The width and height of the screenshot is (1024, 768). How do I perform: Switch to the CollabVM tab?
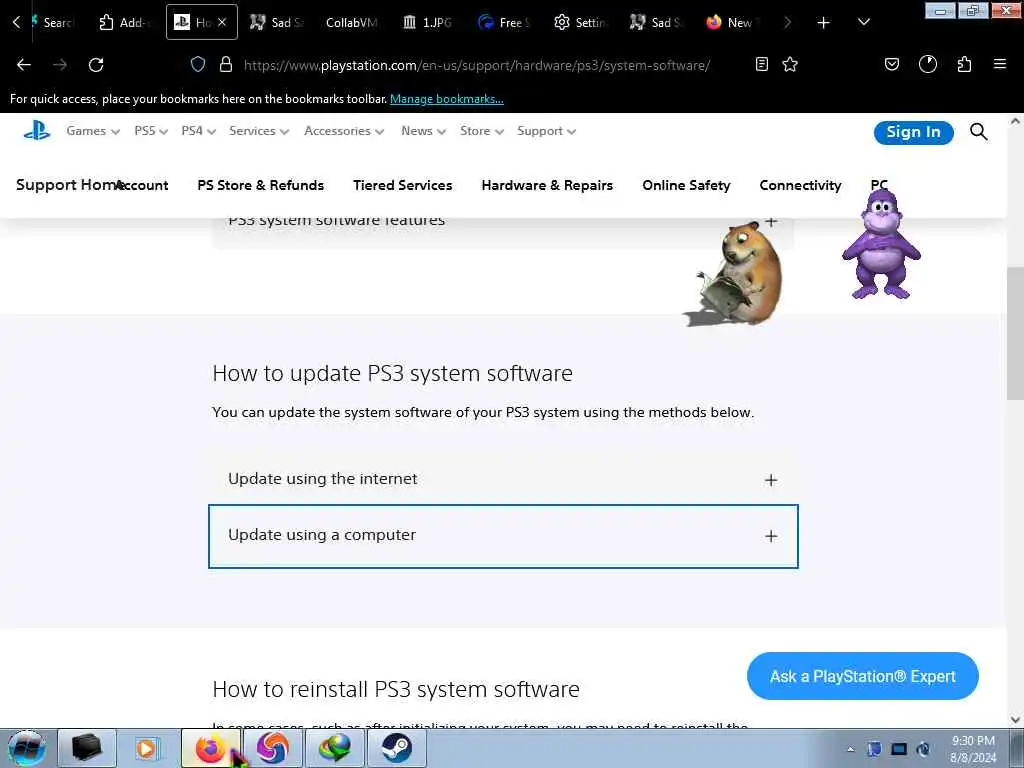coord(351,23)
